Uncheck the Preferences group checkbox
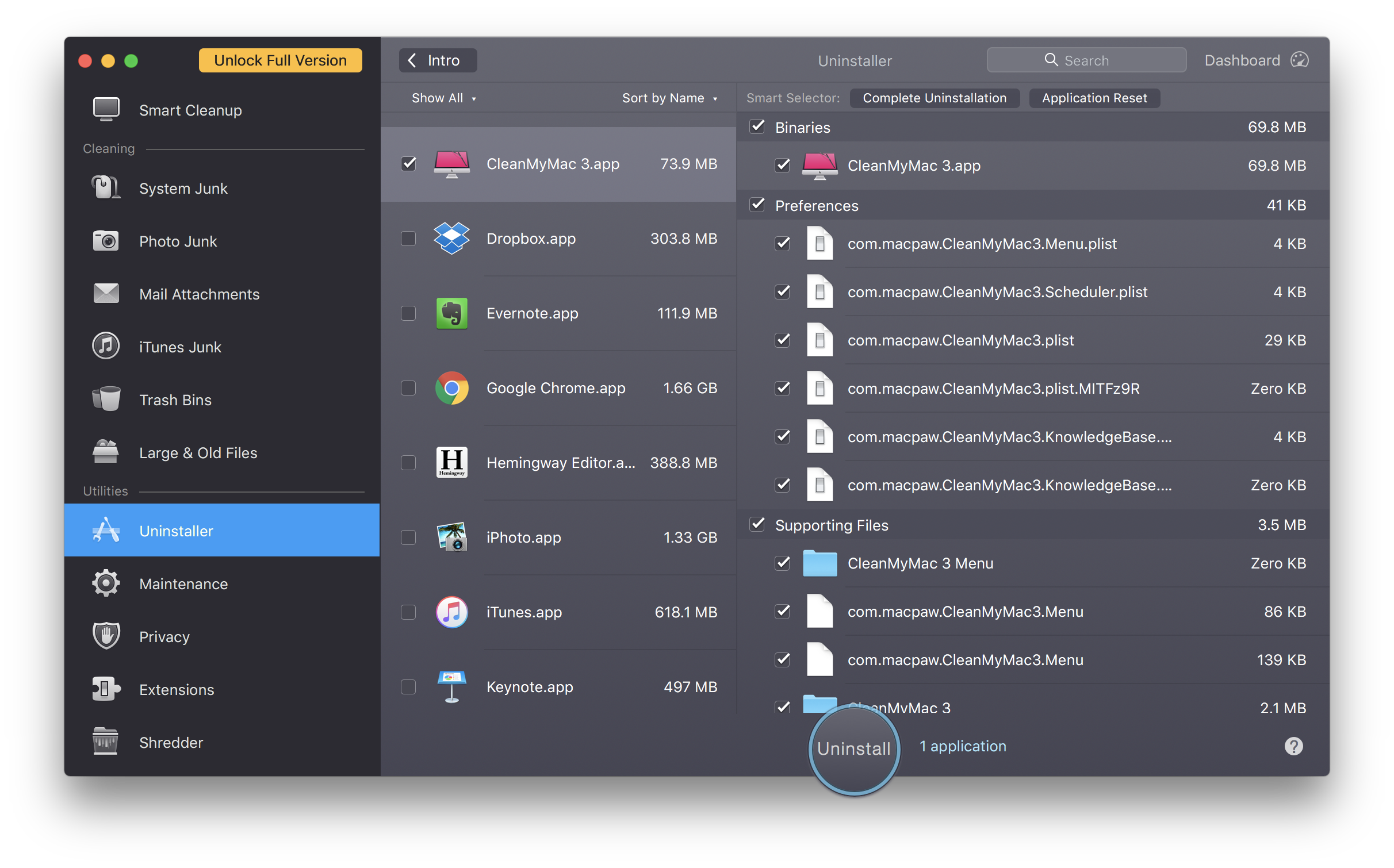The width and height of the screenshot is (1394, 868). coord(757,205)
